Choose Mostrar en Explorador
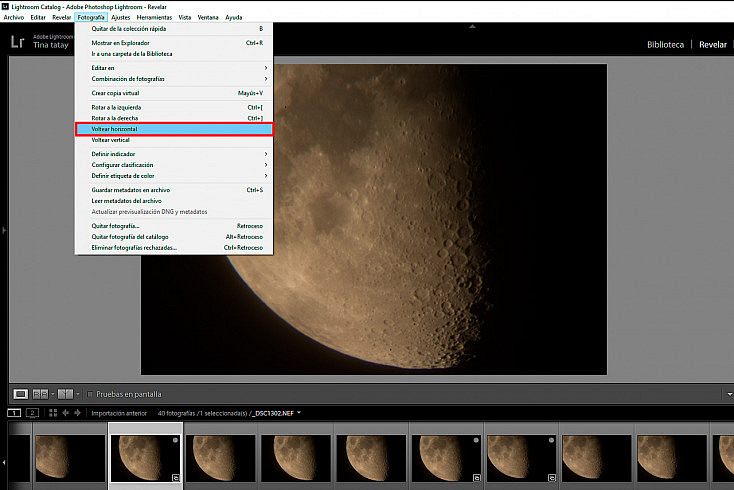The image size is (734, 490). 174,43
